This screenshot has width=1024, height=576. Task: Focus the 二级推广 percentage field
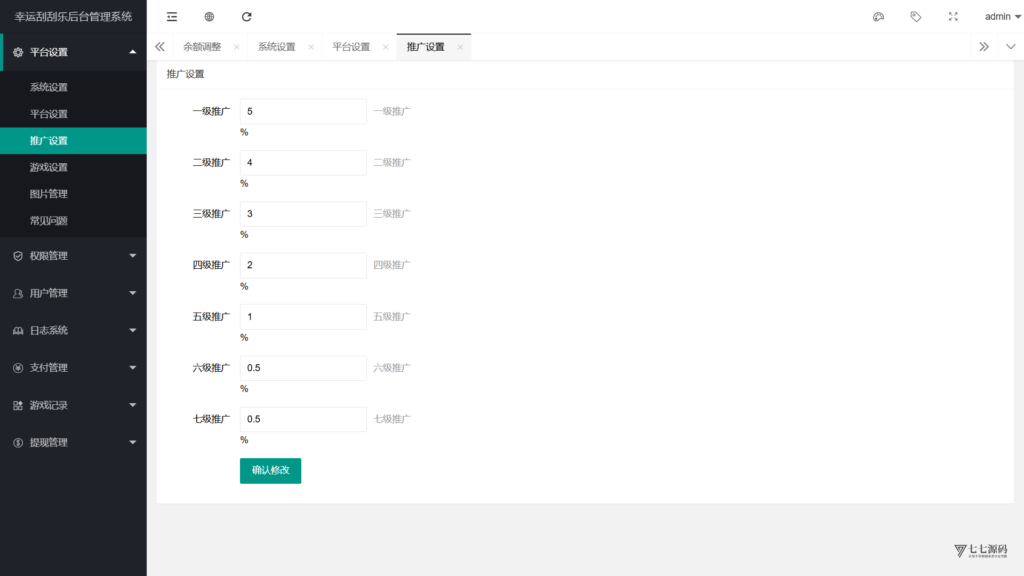coord(303,163)
